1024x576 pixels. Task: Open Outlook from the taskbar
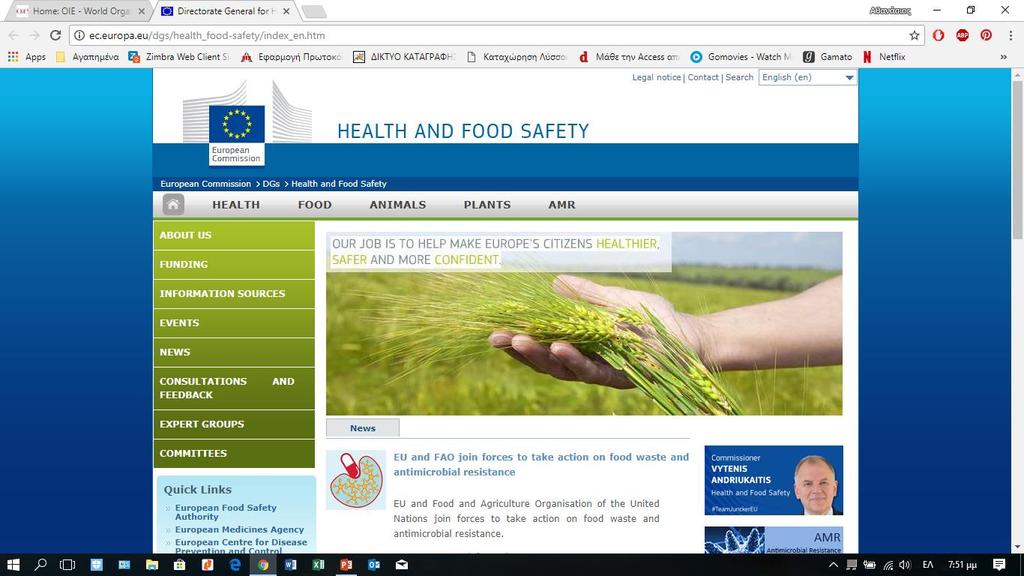tap(374, 564)
